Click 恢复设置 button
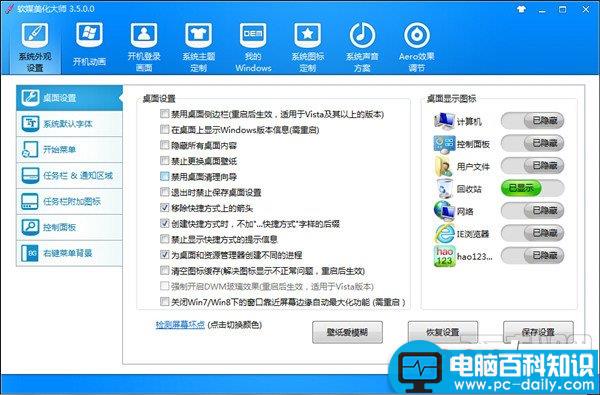 (x=443, y=332)
